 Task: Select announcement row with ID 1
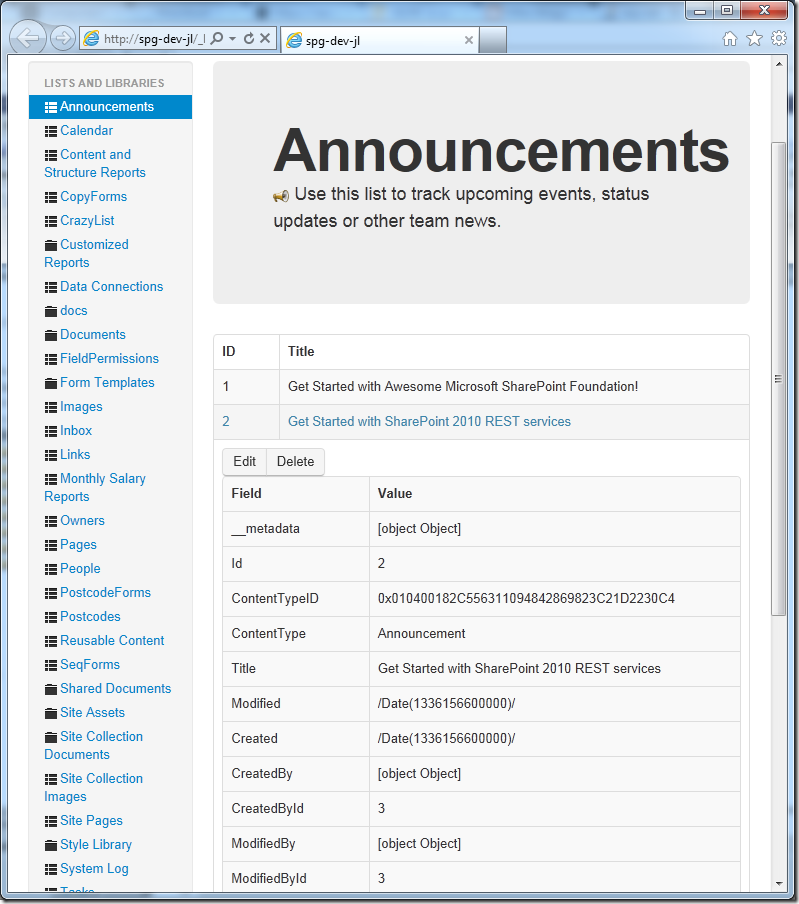tap(462, 386)
